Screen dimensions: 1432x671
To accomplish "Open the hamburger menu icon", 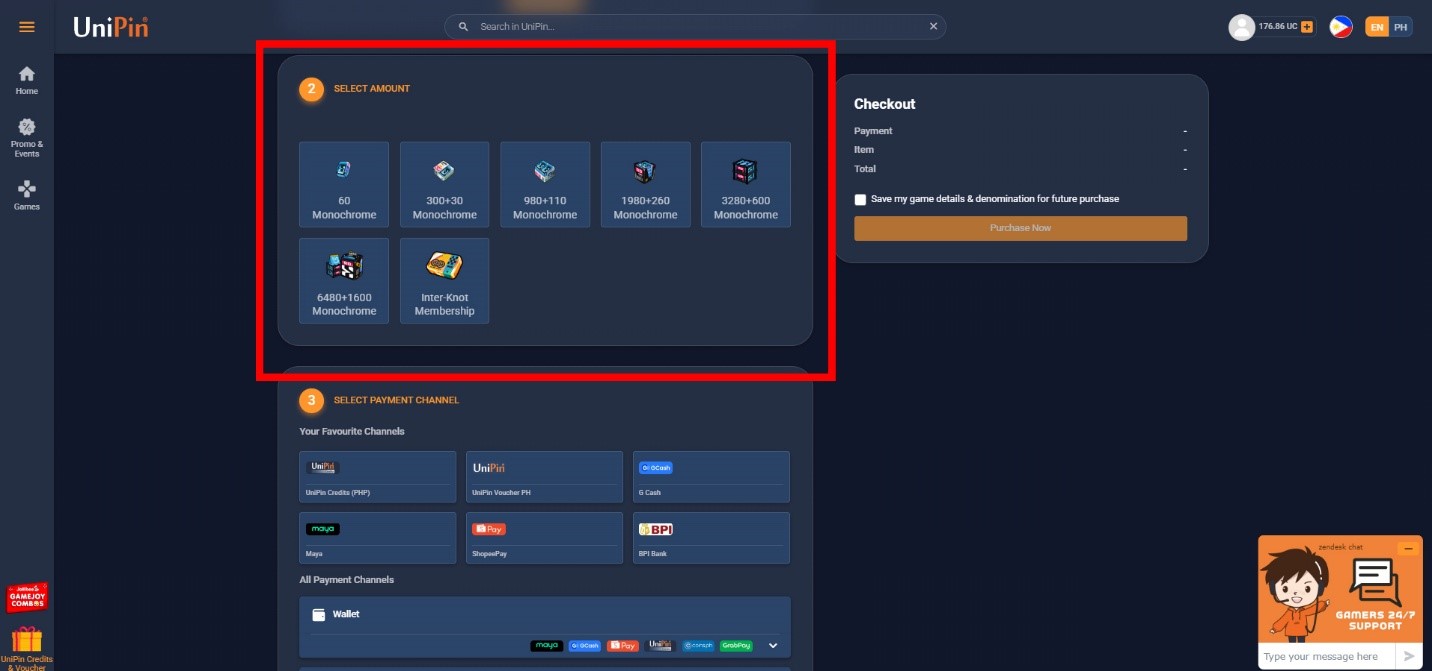I will (x=27, y=27).
